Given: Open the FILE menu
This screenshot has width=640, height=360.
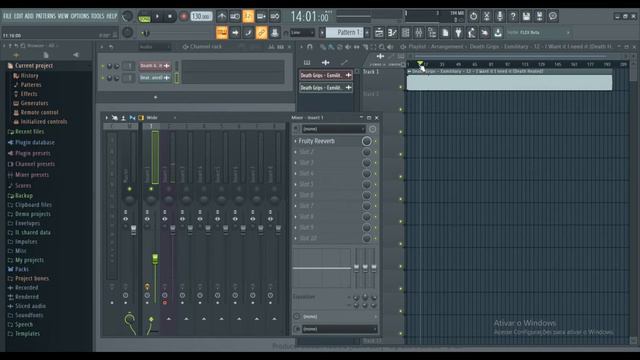Looking at the screenshot, I should (7, 16).
